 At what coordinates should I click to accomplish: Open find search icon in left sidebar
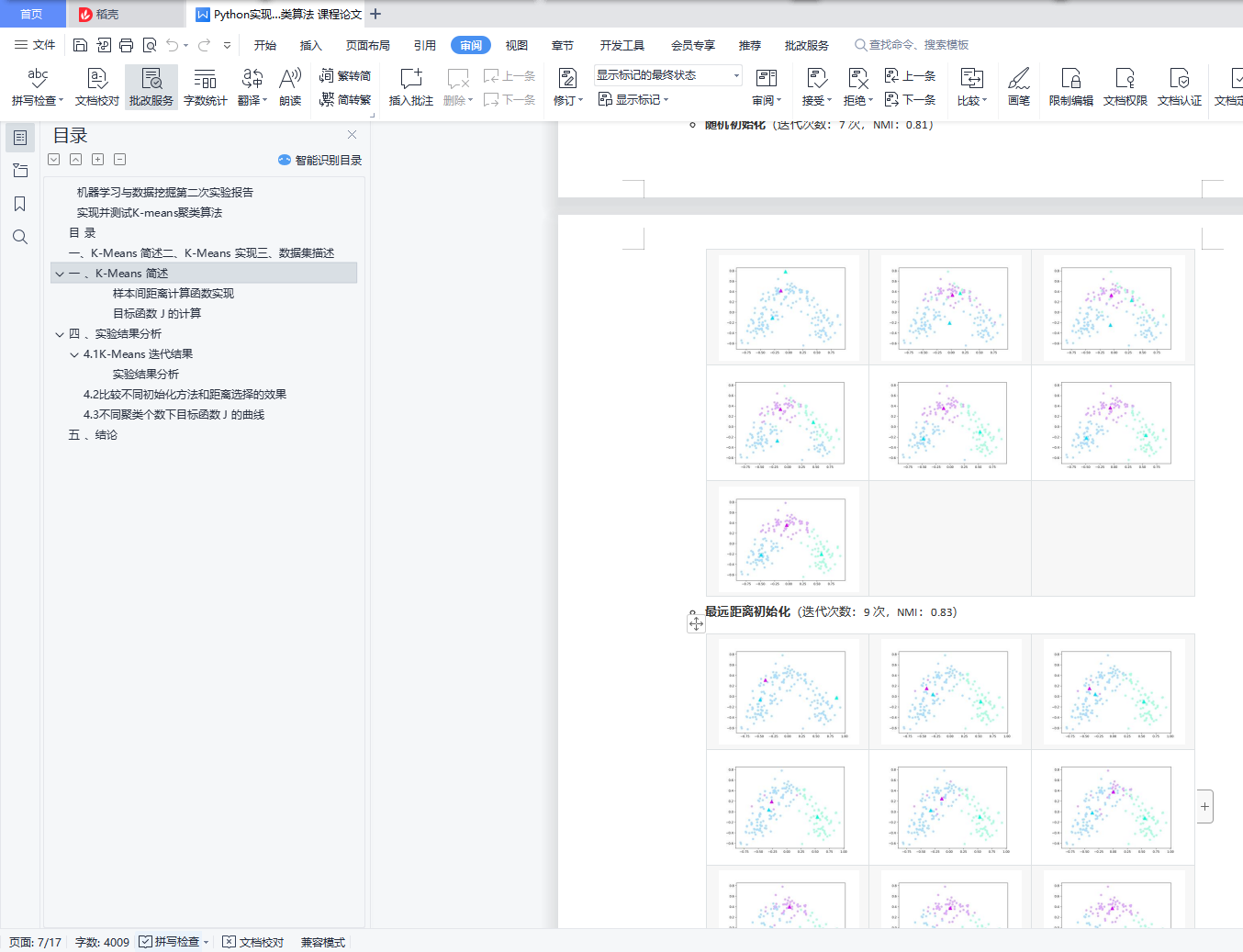(20, 237)
